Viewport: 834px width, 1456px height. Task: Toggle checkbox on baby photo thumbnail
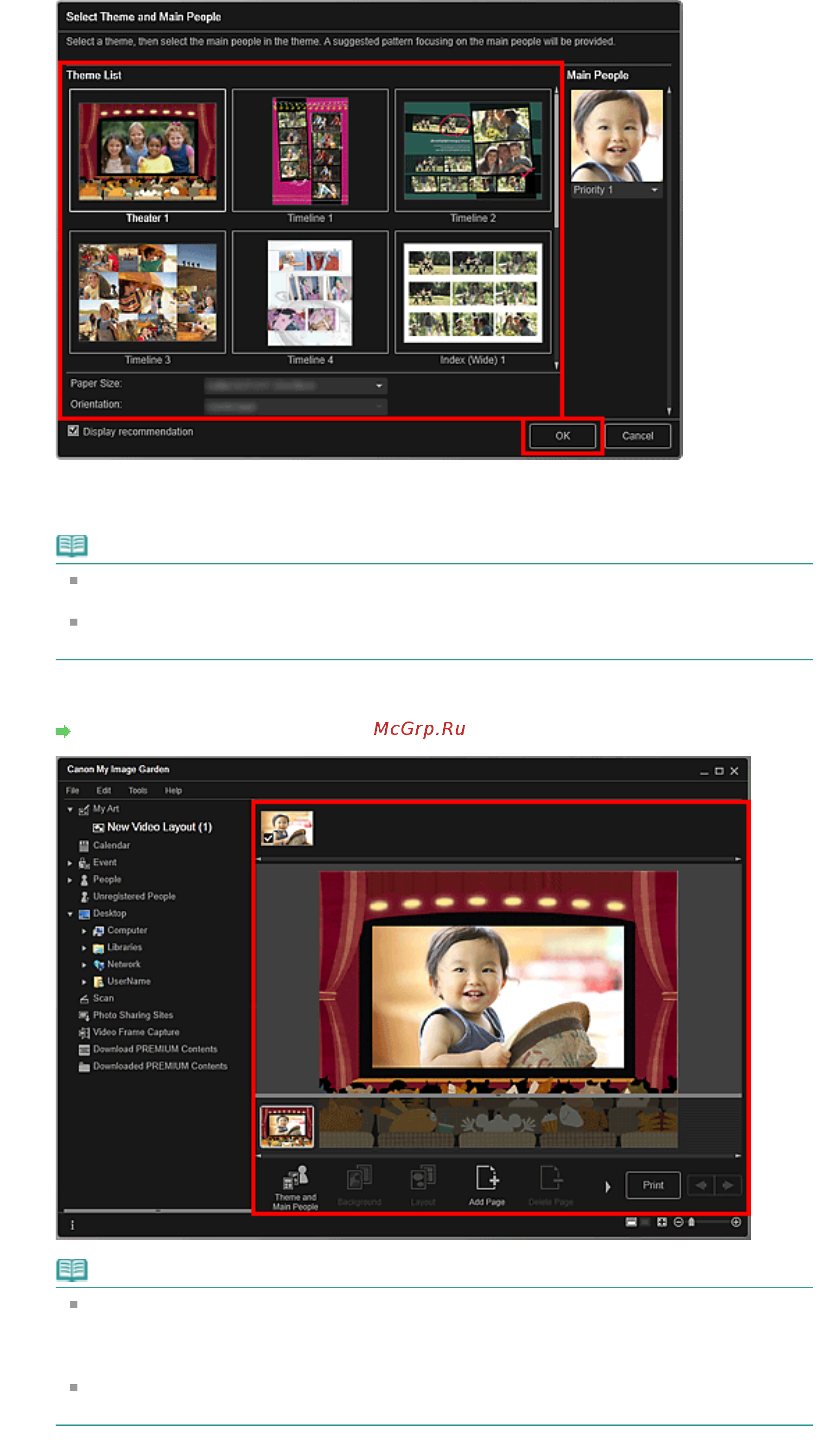tap(268, 839)
